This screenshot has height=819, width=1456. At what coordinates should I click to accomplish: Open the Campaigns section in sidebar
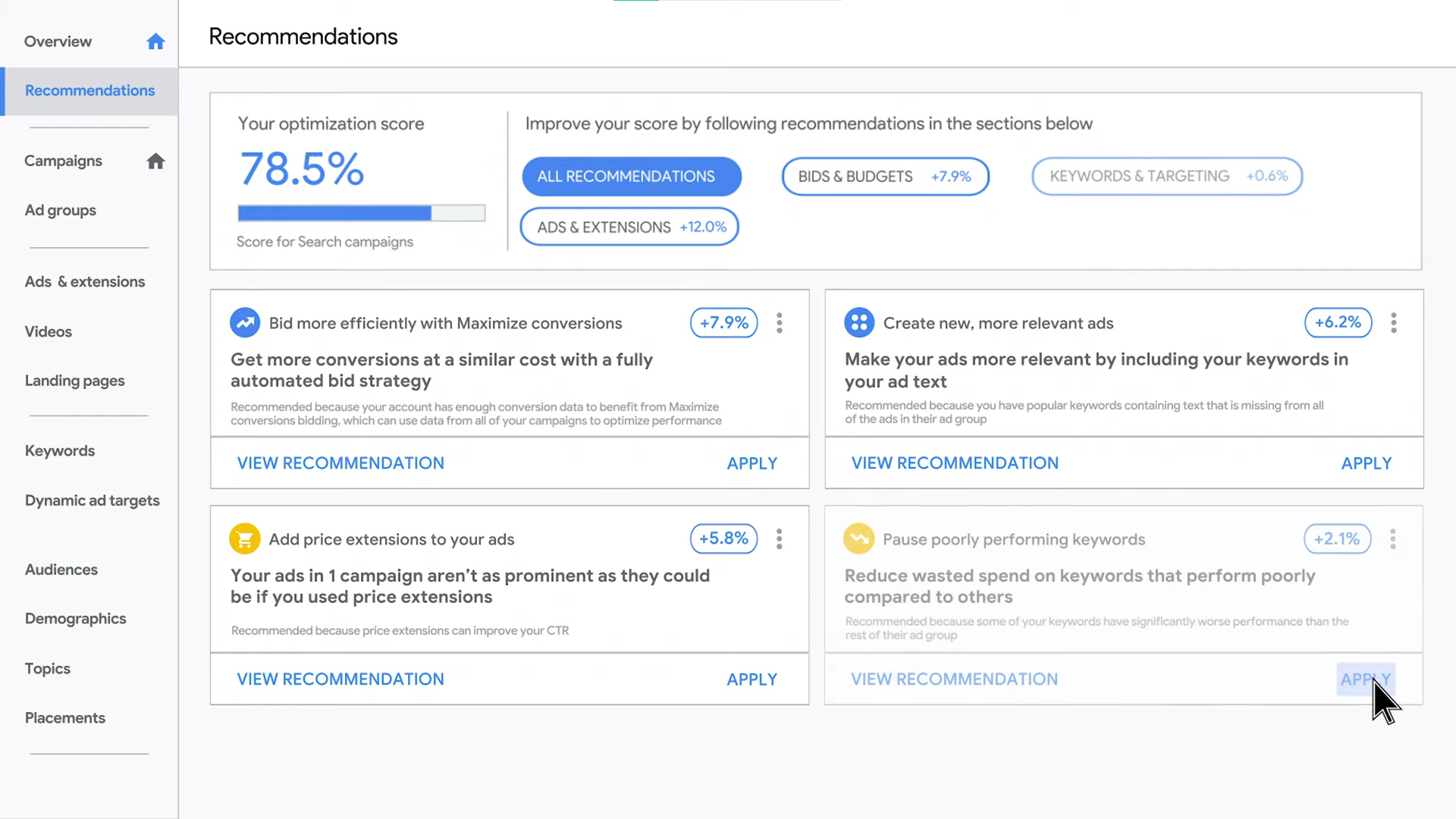64,160
